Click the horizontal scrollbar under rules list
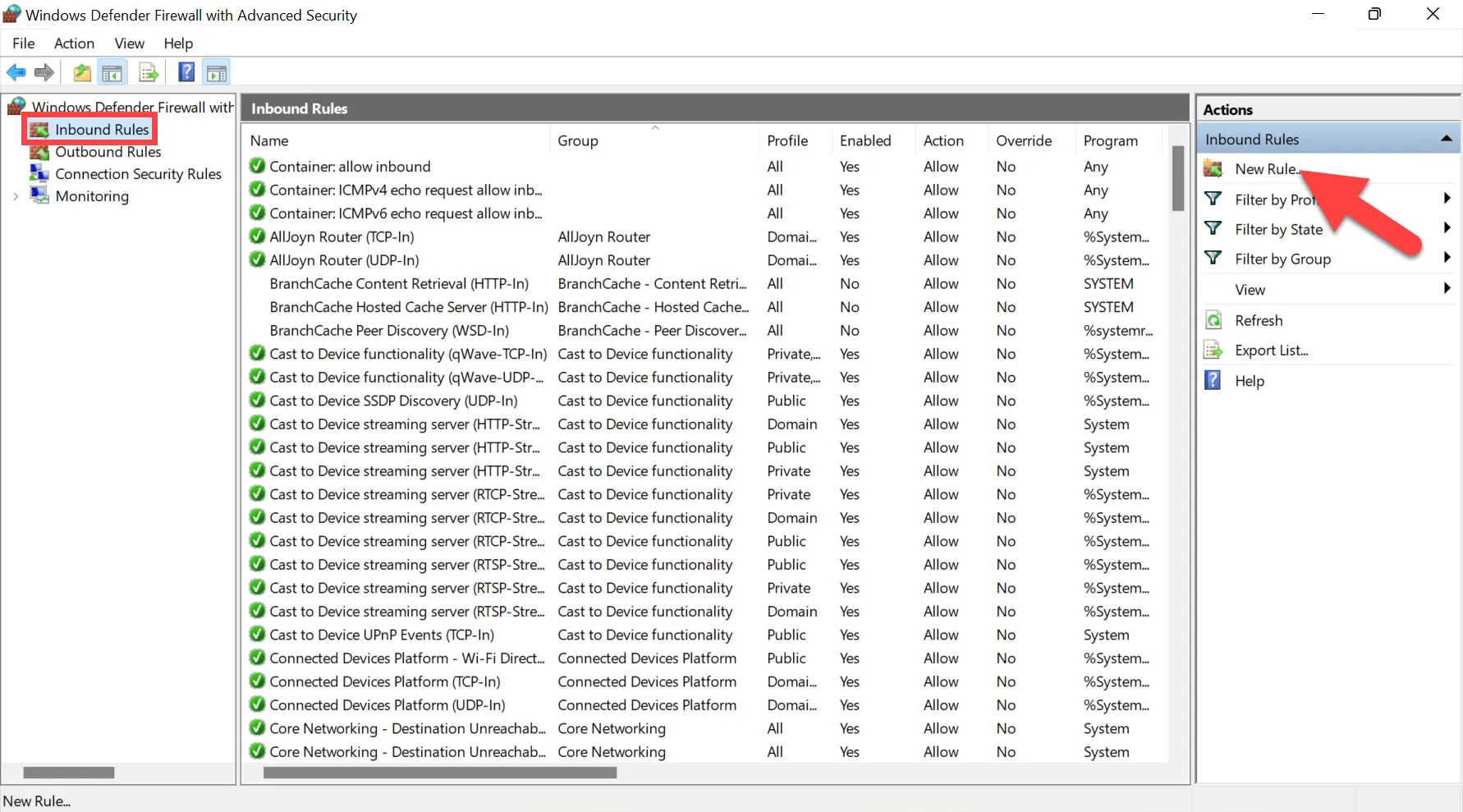Screen dimensions: 1463x812 click(x=440, y=773)
